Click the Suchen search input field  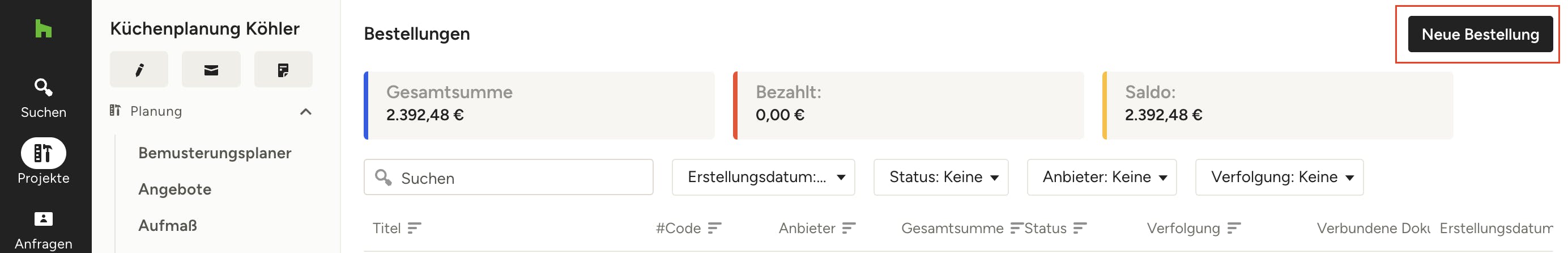coord(508,178)
